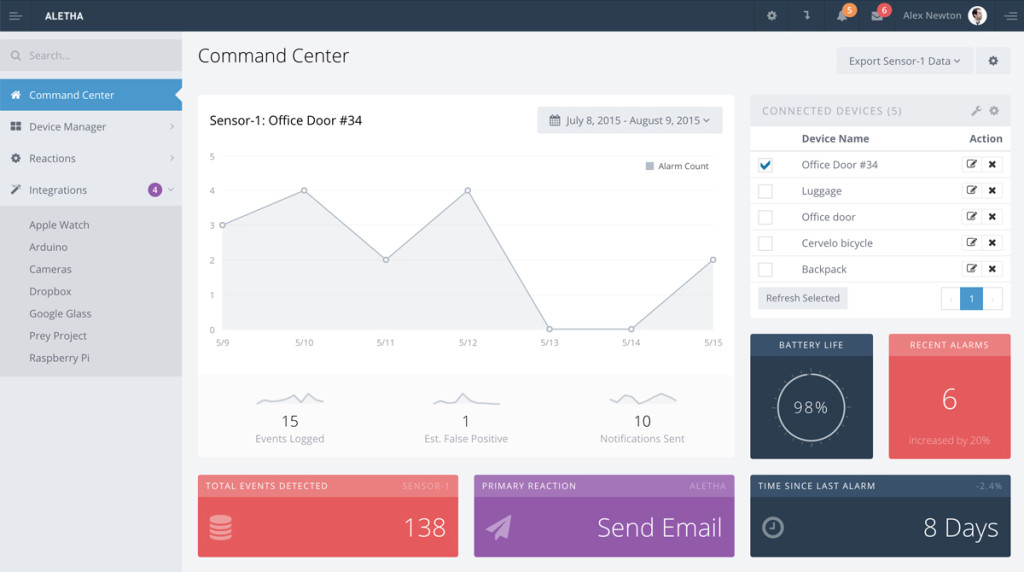Expand the Device Manager menu
The image size is (1024, 572).
click(91, 127)
